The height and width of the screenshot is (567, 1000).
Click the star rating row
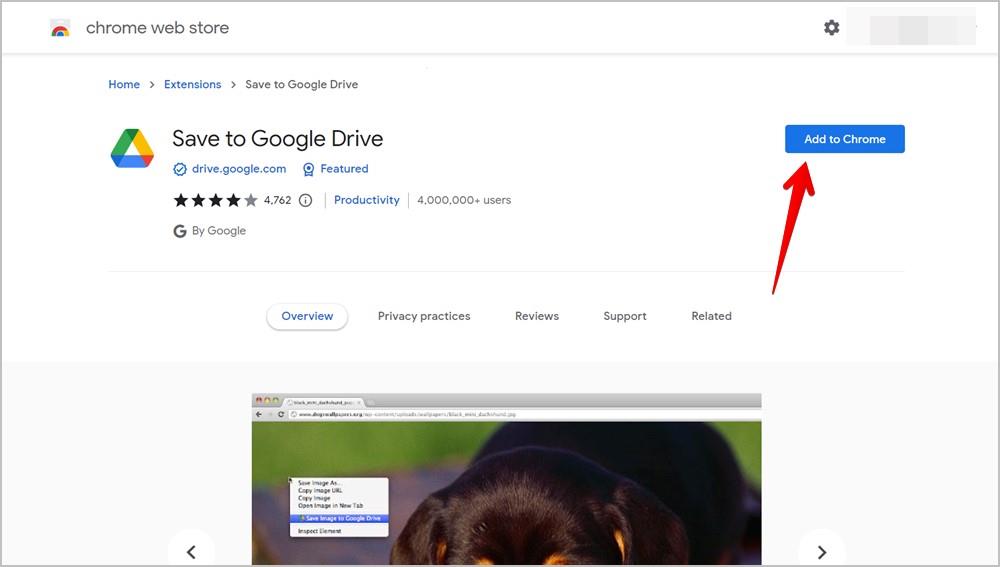point(216,200)
